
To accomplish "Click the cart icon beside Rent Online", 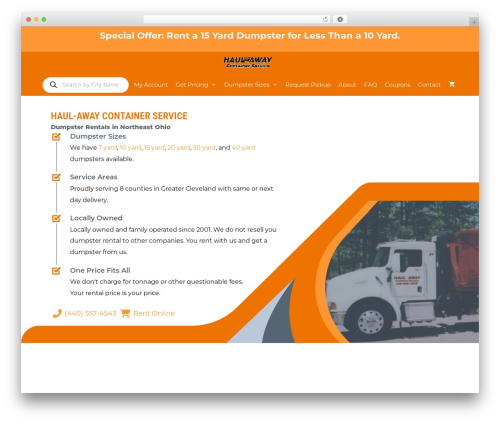I will (125, 313).
